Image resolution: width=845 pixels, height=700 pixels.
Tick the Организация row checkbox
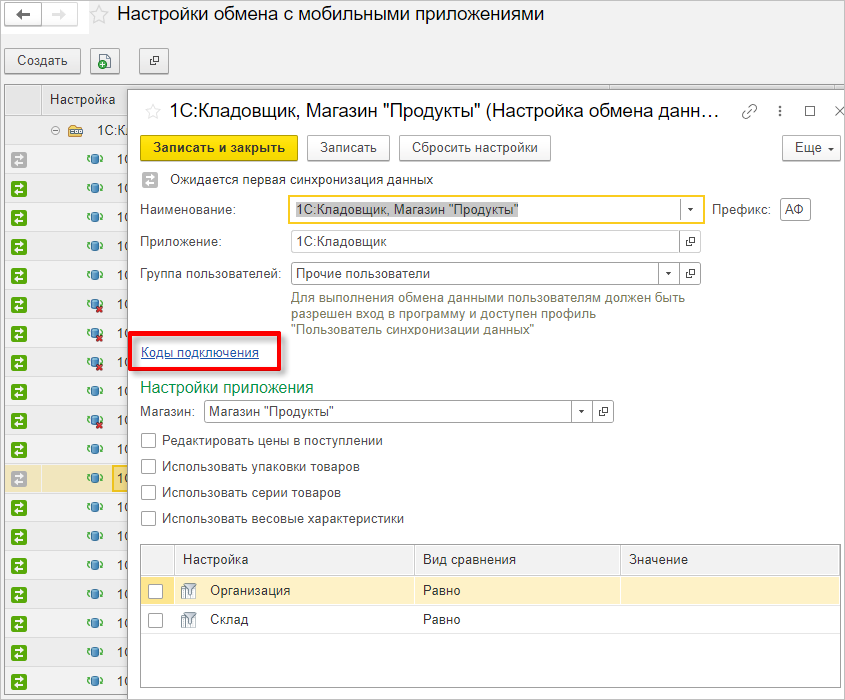click(155, 591)
